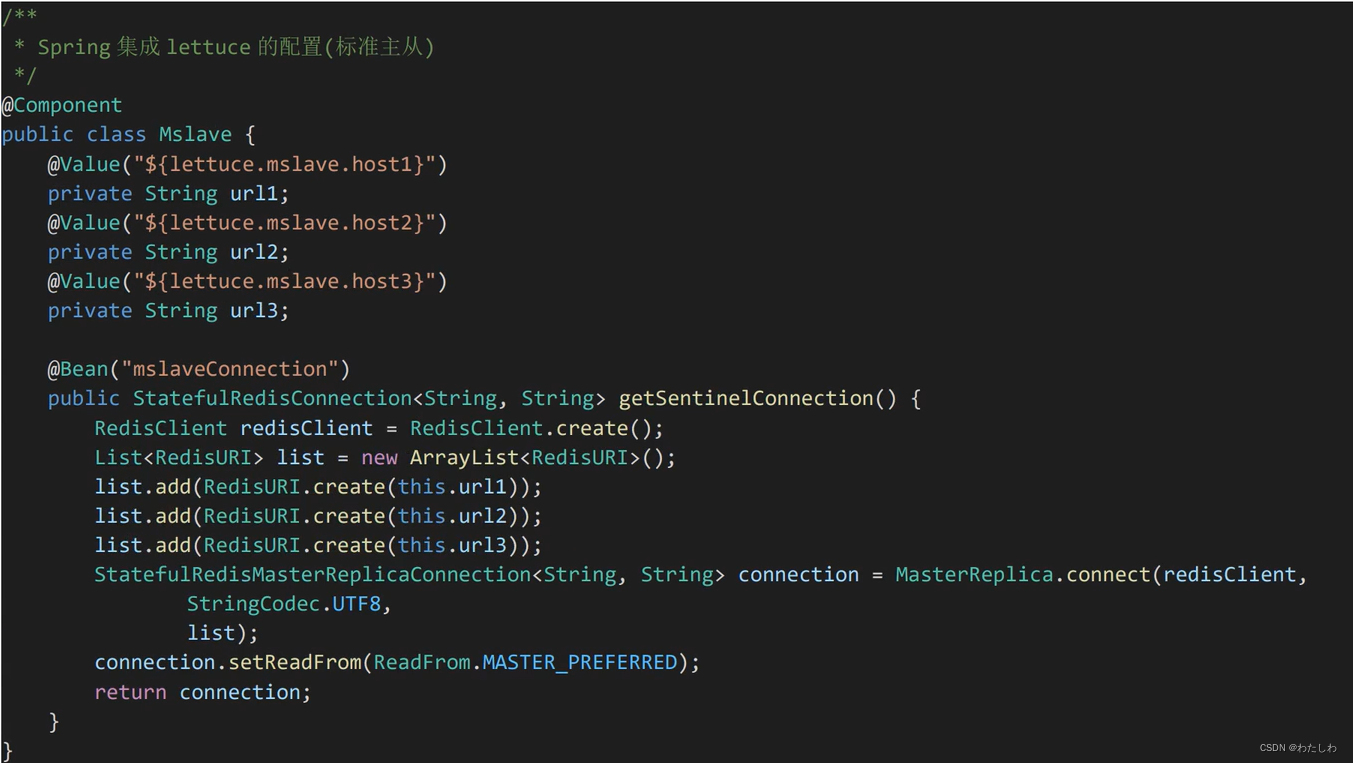
Task: Click the StringCodec.UTF8 argument
Action: [x=284, y=604]
